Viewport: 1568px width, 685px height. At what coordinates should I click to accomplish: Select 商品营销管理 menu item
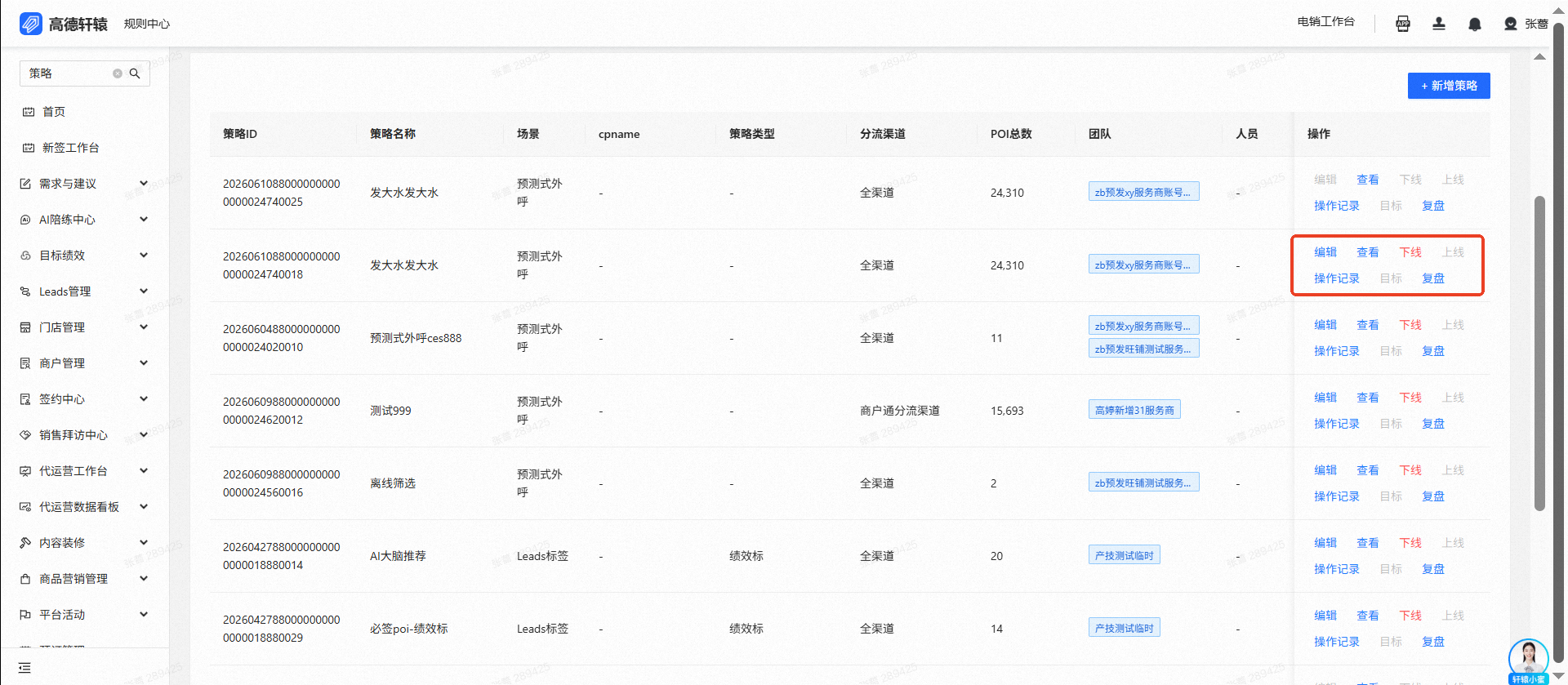tap(73, 579)
